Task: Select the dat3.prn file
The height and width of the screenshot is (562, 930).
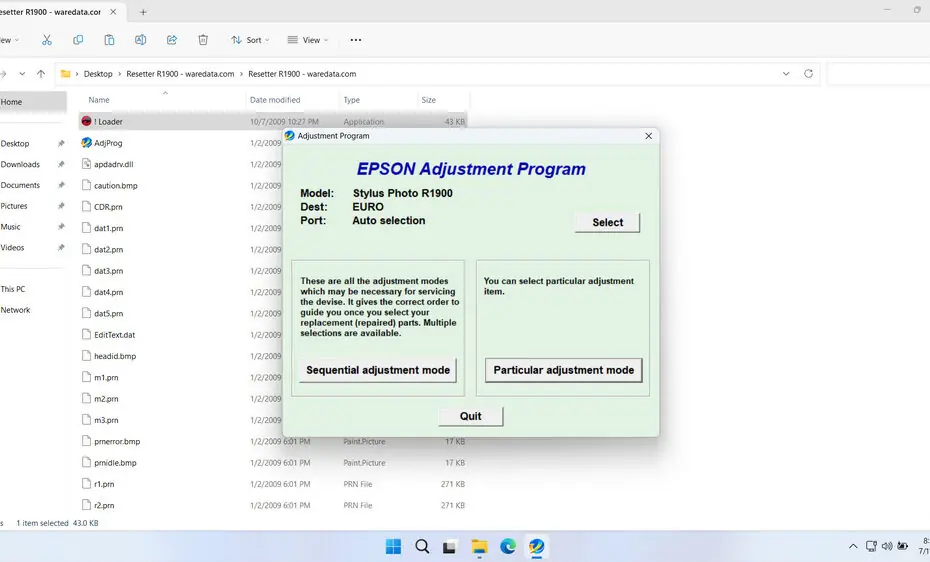Action: [109, 271]
